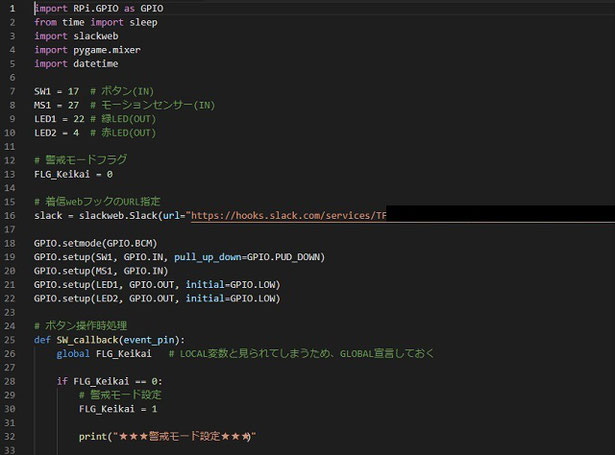Screen dimensions: 615x455
Task: Click the print statement on line 32
Action: tap(167, 436)
